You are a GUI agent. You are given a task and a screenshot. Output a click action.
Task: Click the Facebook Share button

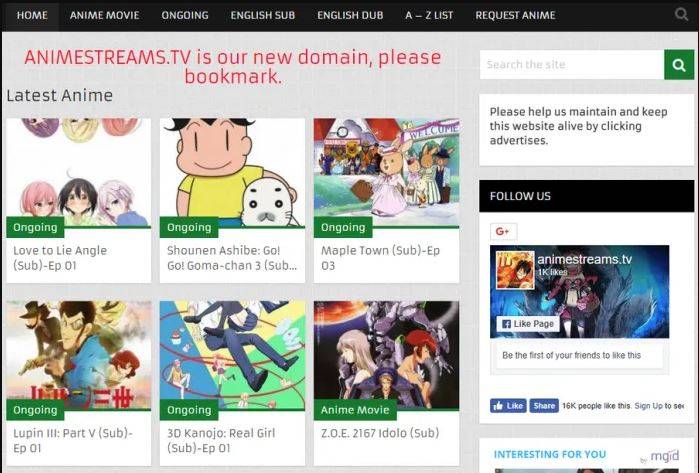[544, 406]
